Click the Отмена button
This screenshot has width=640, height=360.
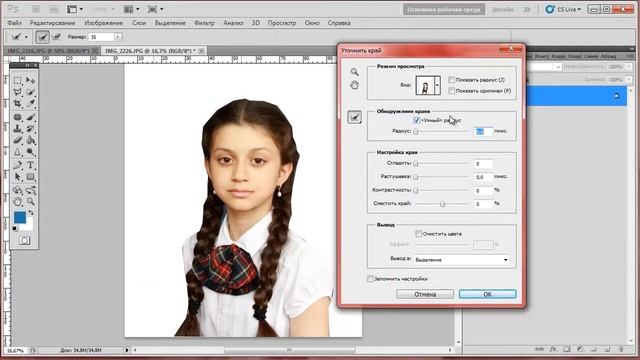[x=425, y=294]
